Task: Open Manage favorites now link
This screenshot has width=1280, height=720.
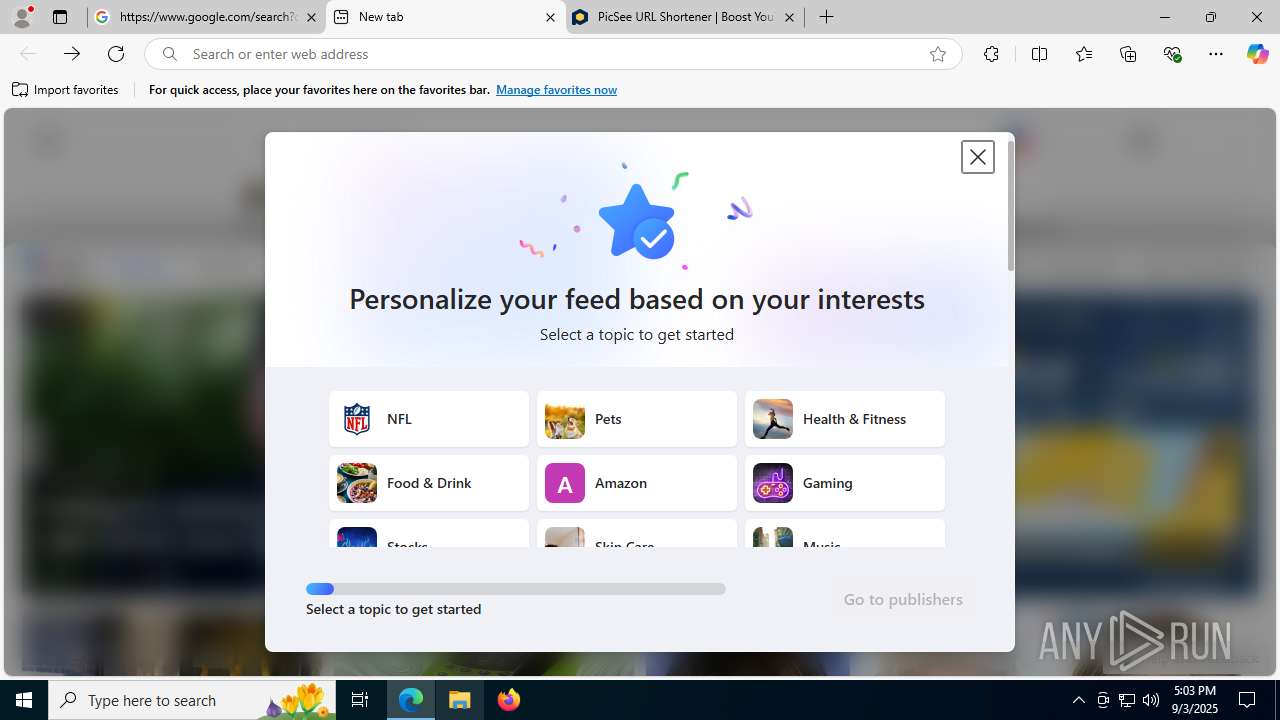Action: point(556,90)
